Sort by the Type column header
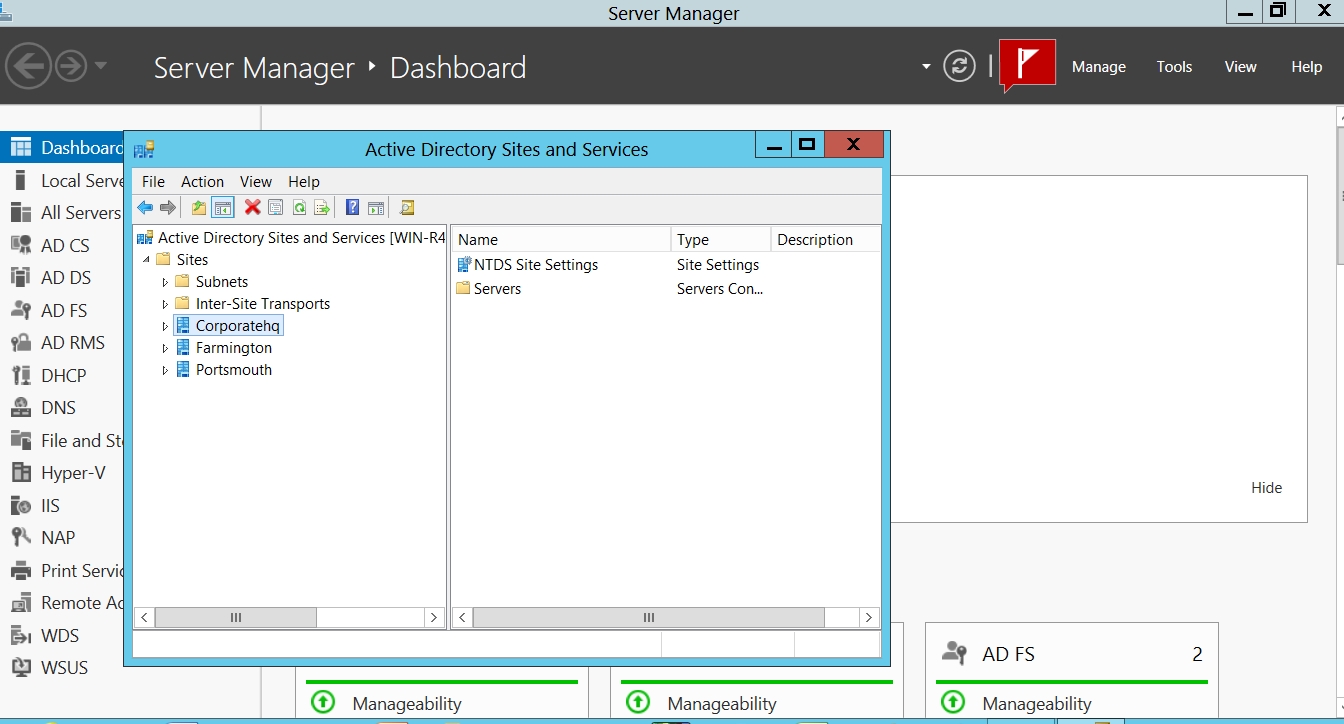 (721, 240)
